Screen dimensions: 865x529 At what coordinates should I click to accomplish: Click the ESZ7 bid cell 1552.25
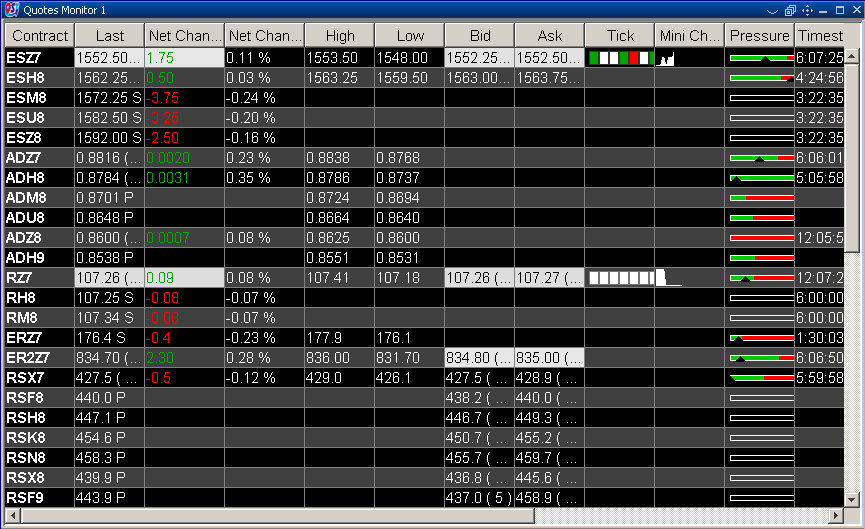click(480, 58)
